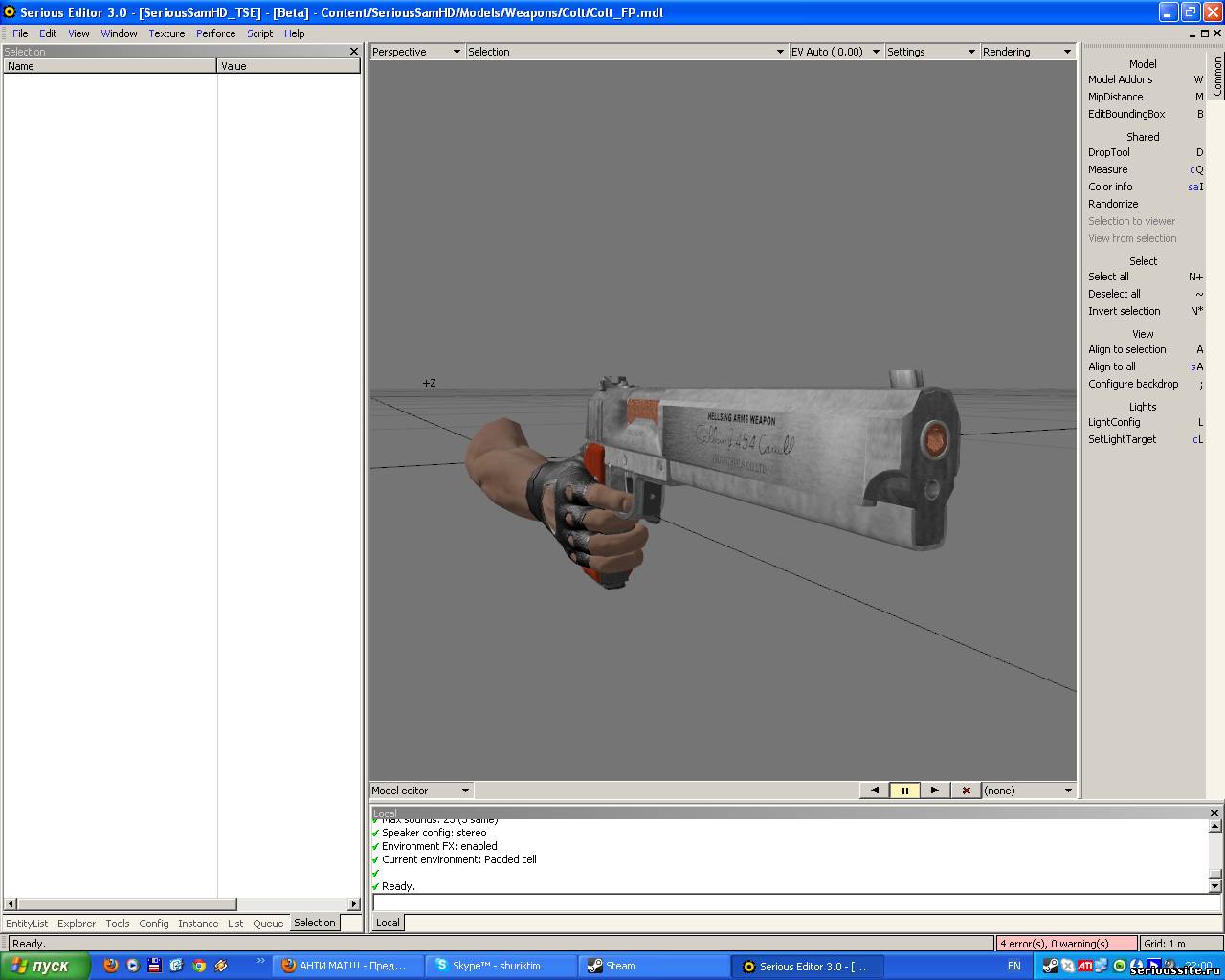Click Select all

1146,277
